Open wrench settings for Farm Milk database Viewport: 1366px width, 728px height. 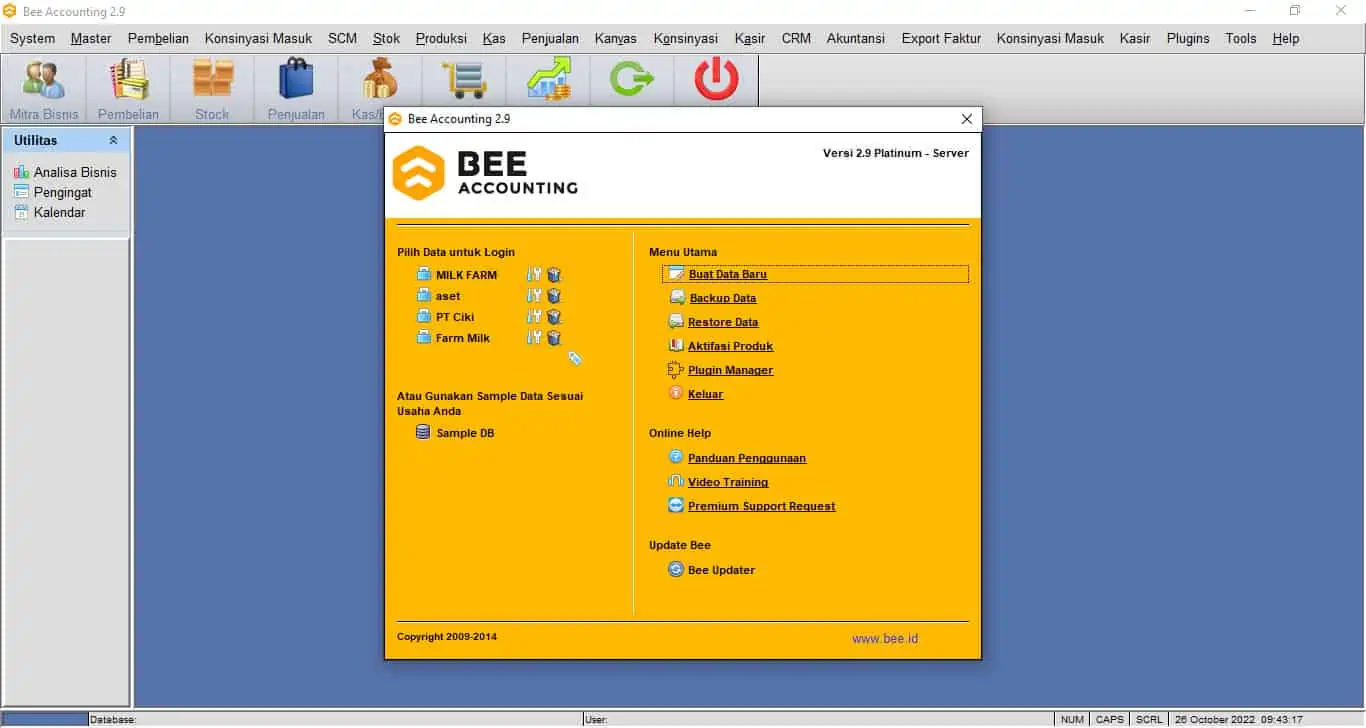tap(534, 338)
